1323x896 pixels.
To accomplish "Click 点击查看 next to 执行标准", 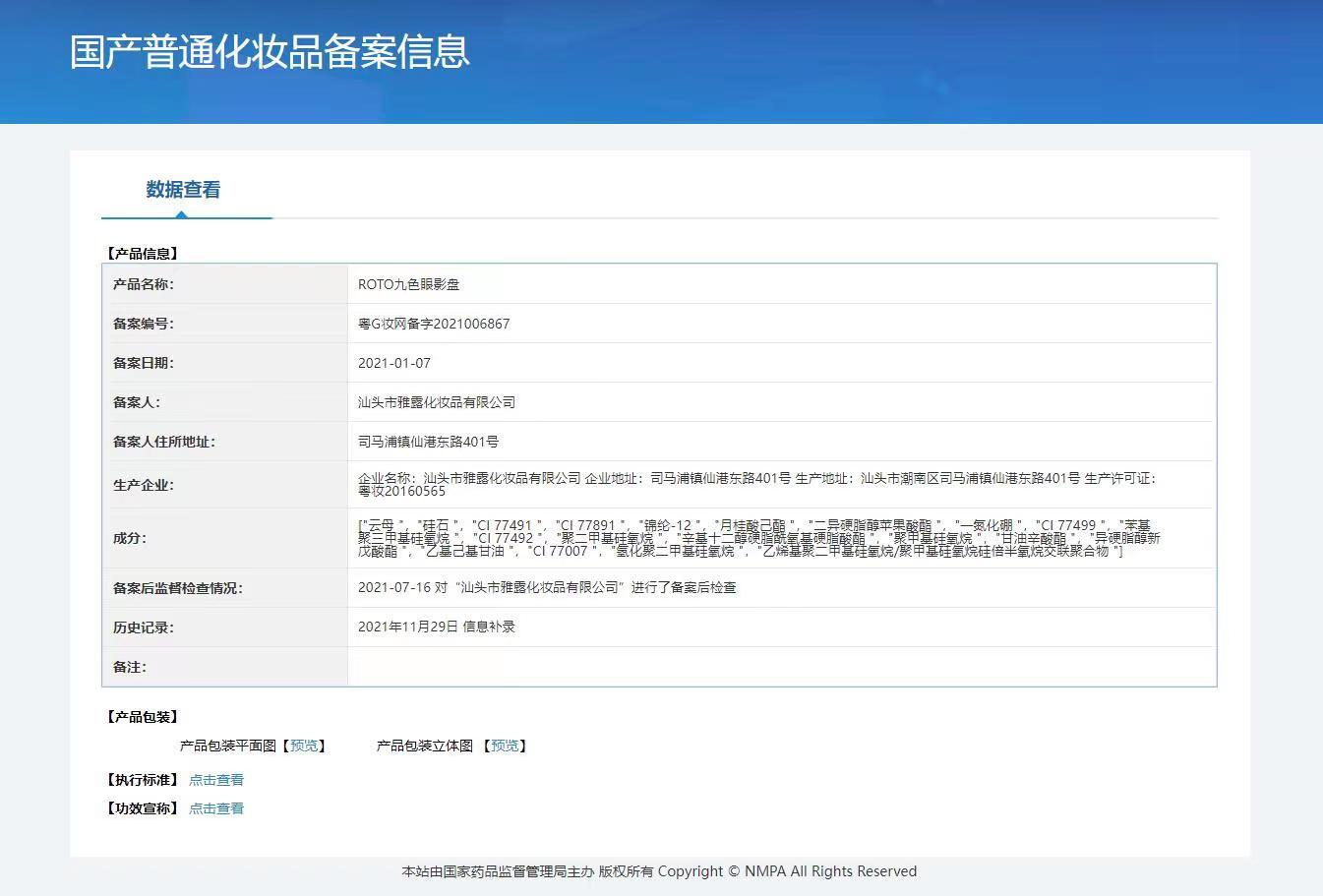I will click(x=216, y=779).
